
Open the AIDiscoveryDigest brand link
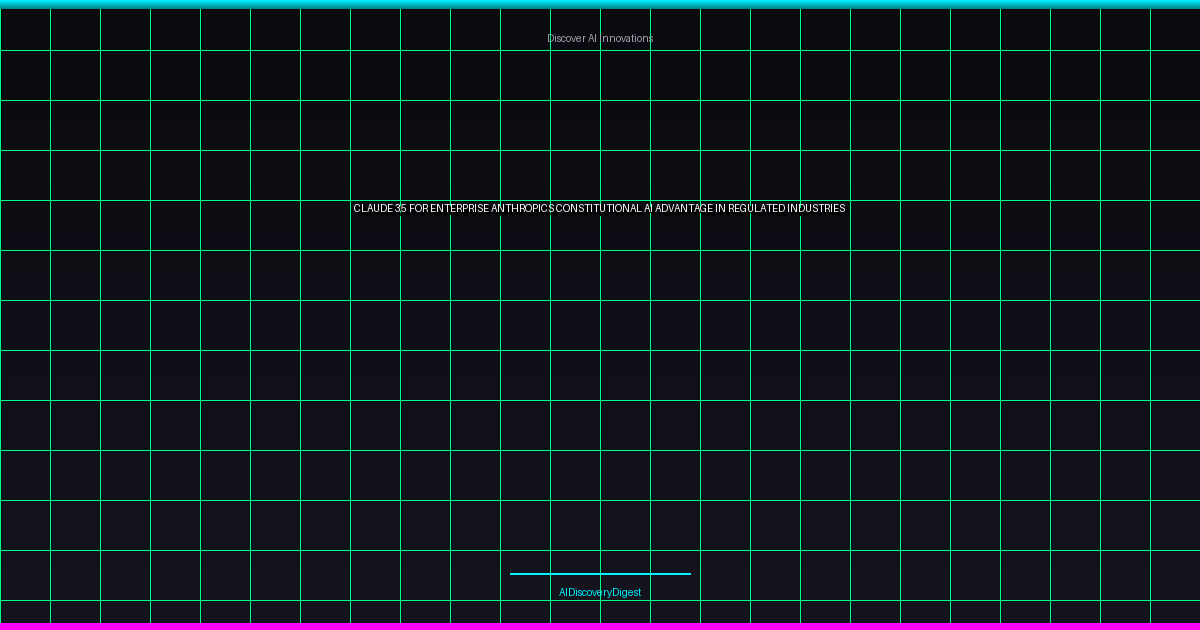(600, 592)
